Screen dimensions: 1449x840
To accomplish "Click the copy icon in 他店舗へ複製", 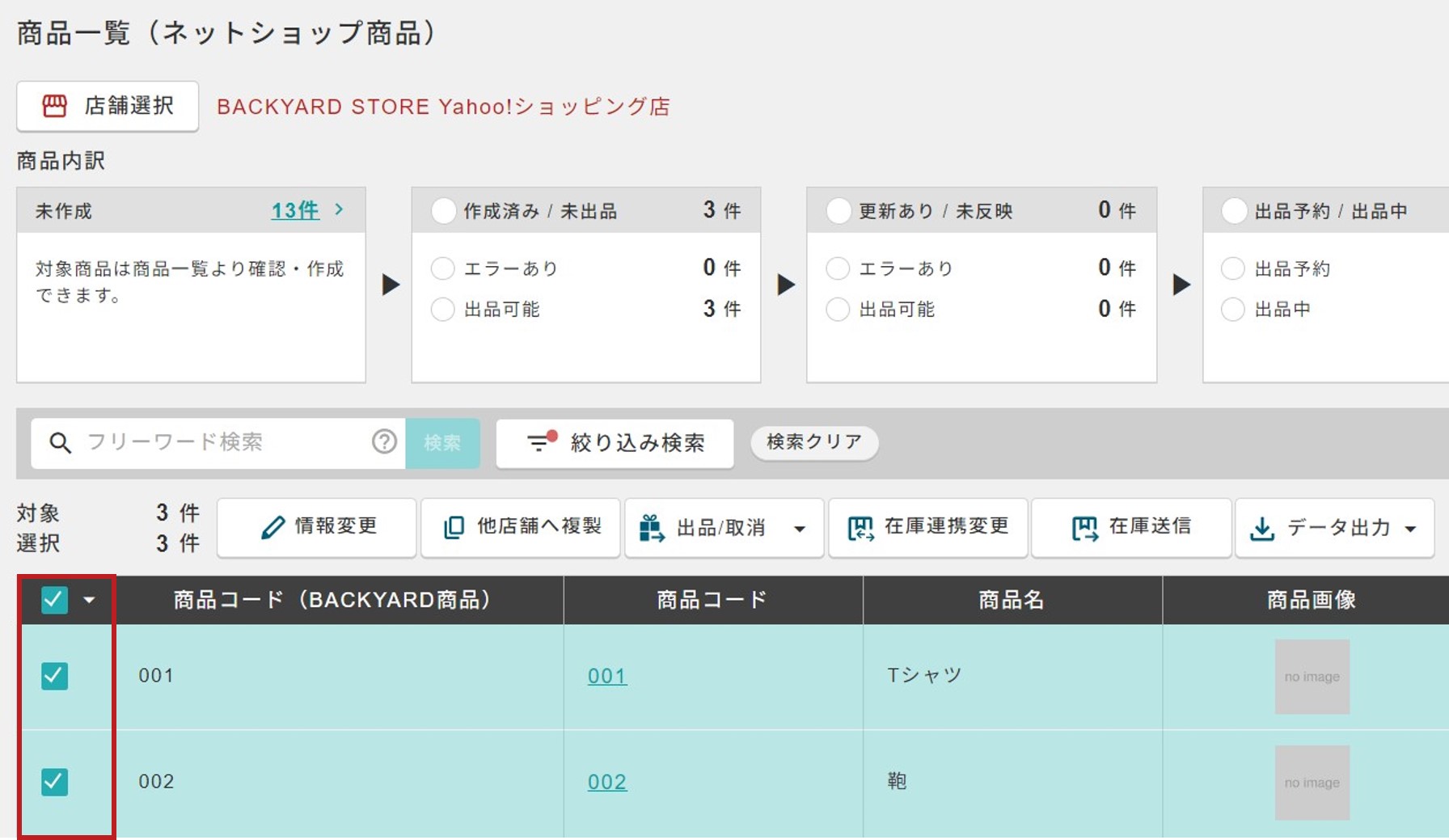I will (454, 527).
